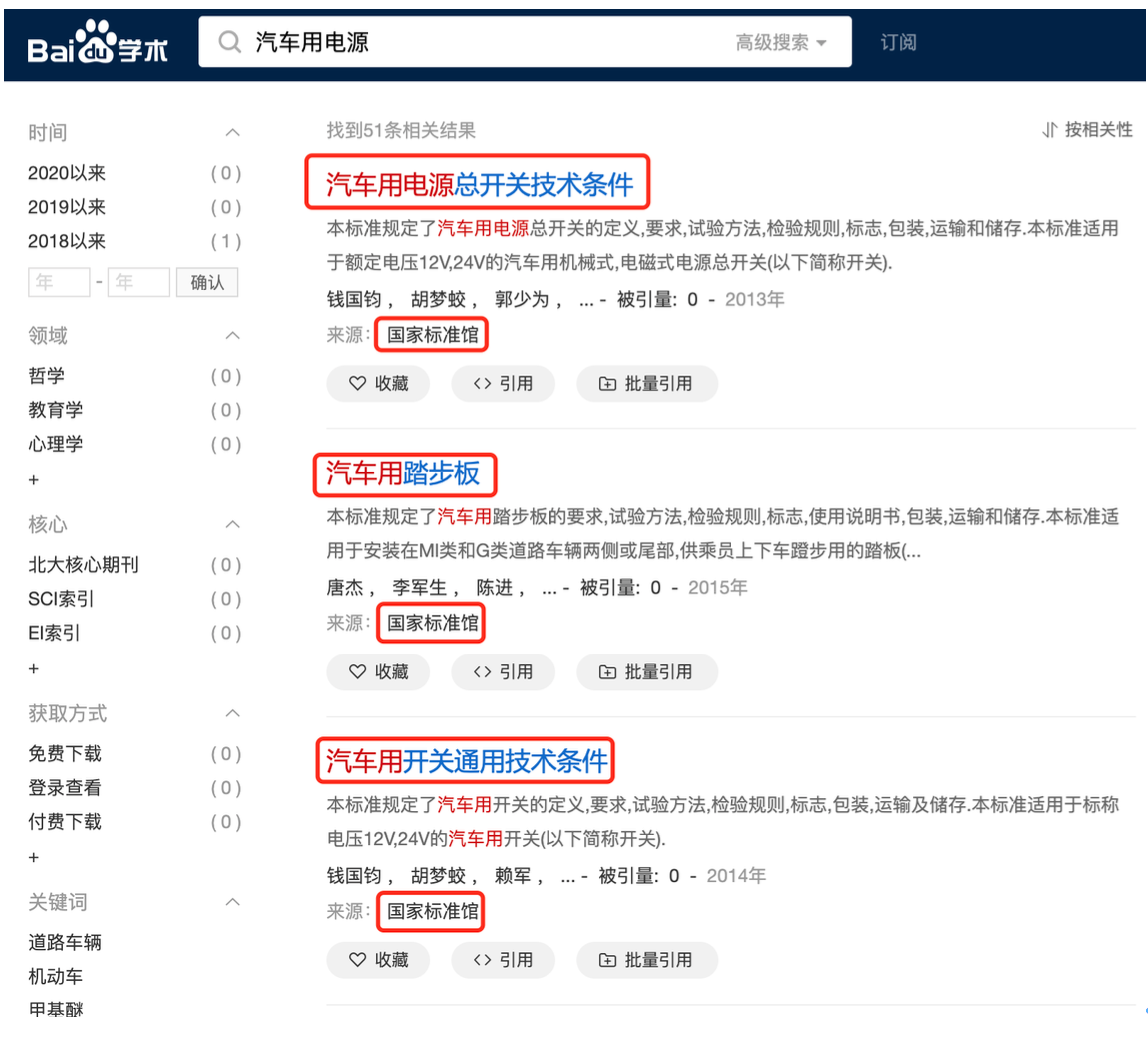Viewport: 1148px width, 1048px height.
Task: Select 心理学 field filter
Action: pos(56,444)
